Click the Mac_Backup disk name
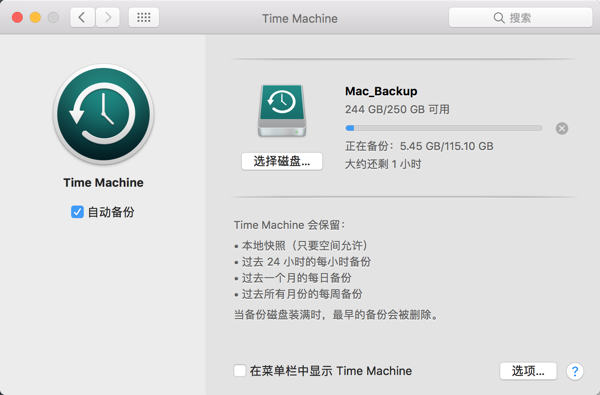 (x=381, y=91)
